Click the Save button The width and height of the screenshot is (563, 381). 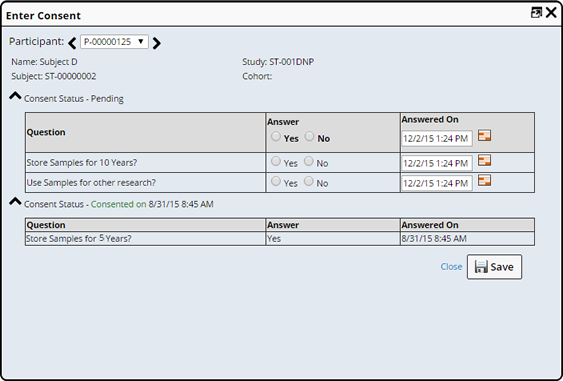(x=494, y=267)
